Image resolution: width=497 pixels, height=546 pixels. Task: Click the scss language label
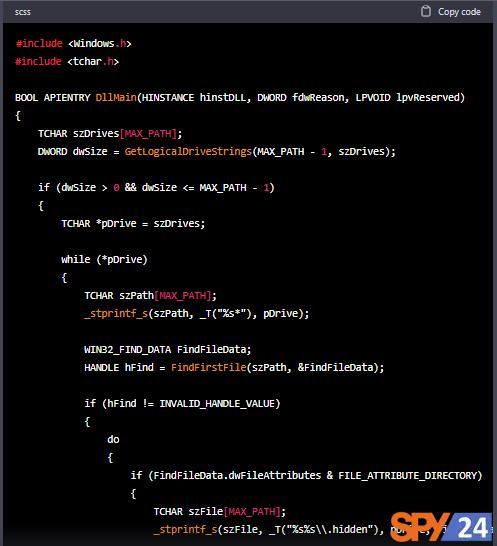[23, 12]
